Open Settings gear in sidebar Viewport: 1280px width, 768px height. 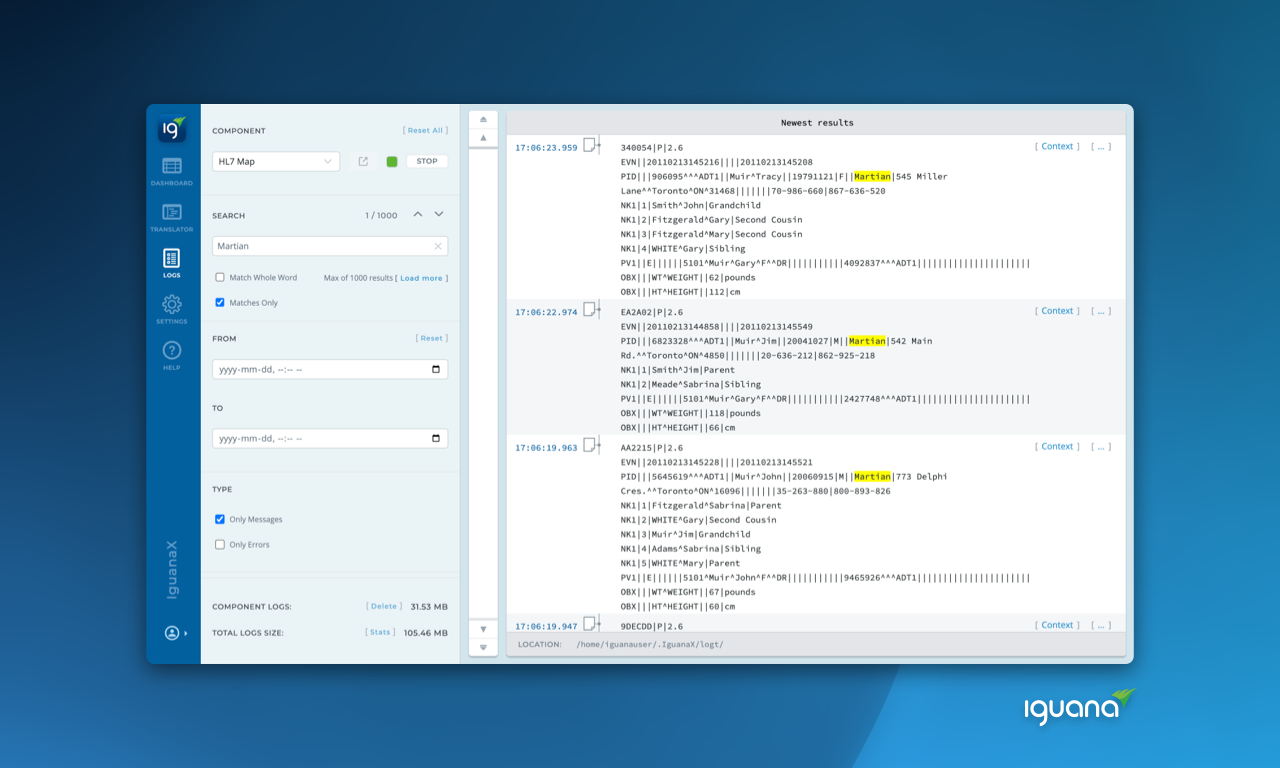[172, 308]
